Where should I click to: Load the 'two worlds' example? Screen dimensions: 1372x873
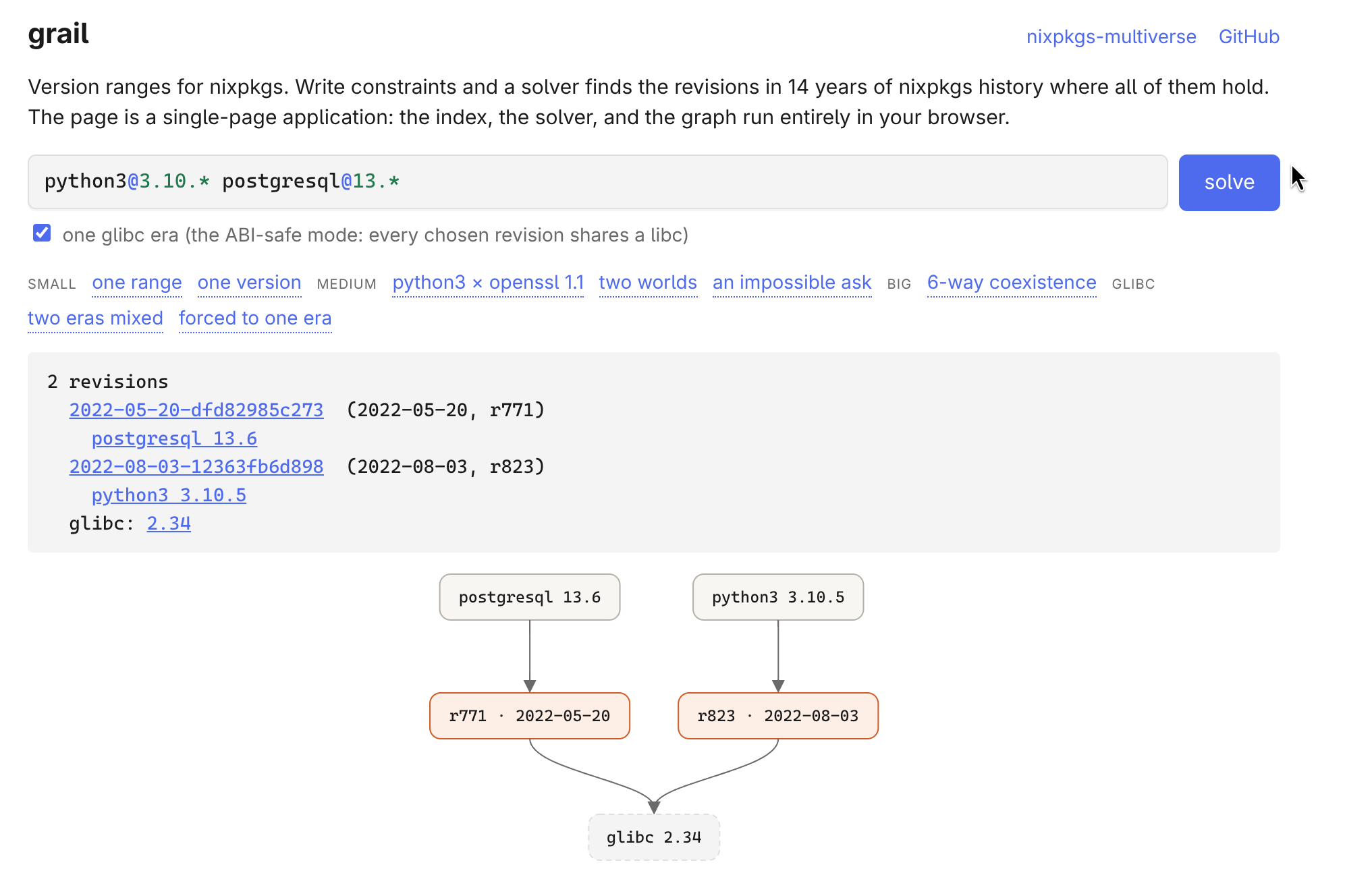[x=648, y=283]
